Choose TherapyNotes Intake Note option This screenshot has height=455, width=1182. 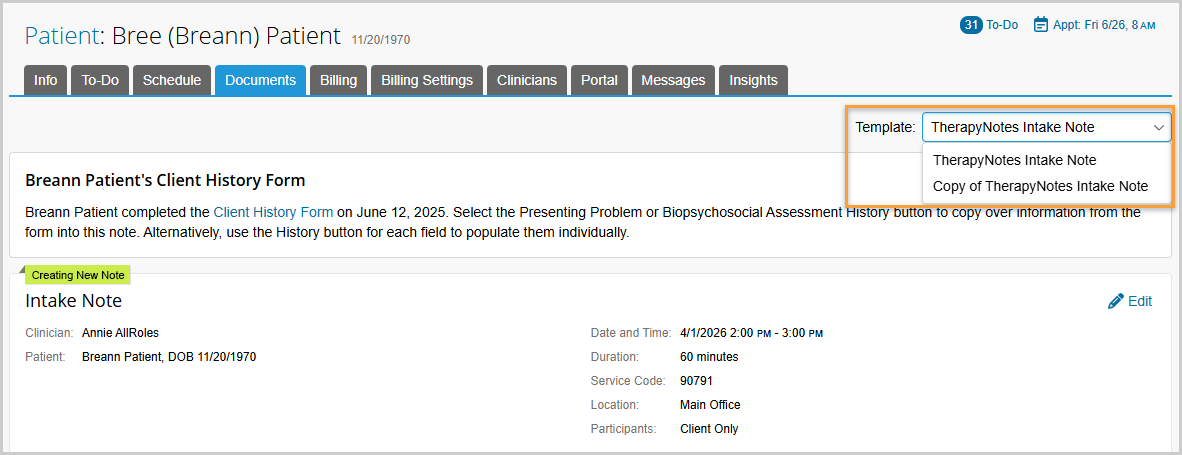tap(1014, 160)
